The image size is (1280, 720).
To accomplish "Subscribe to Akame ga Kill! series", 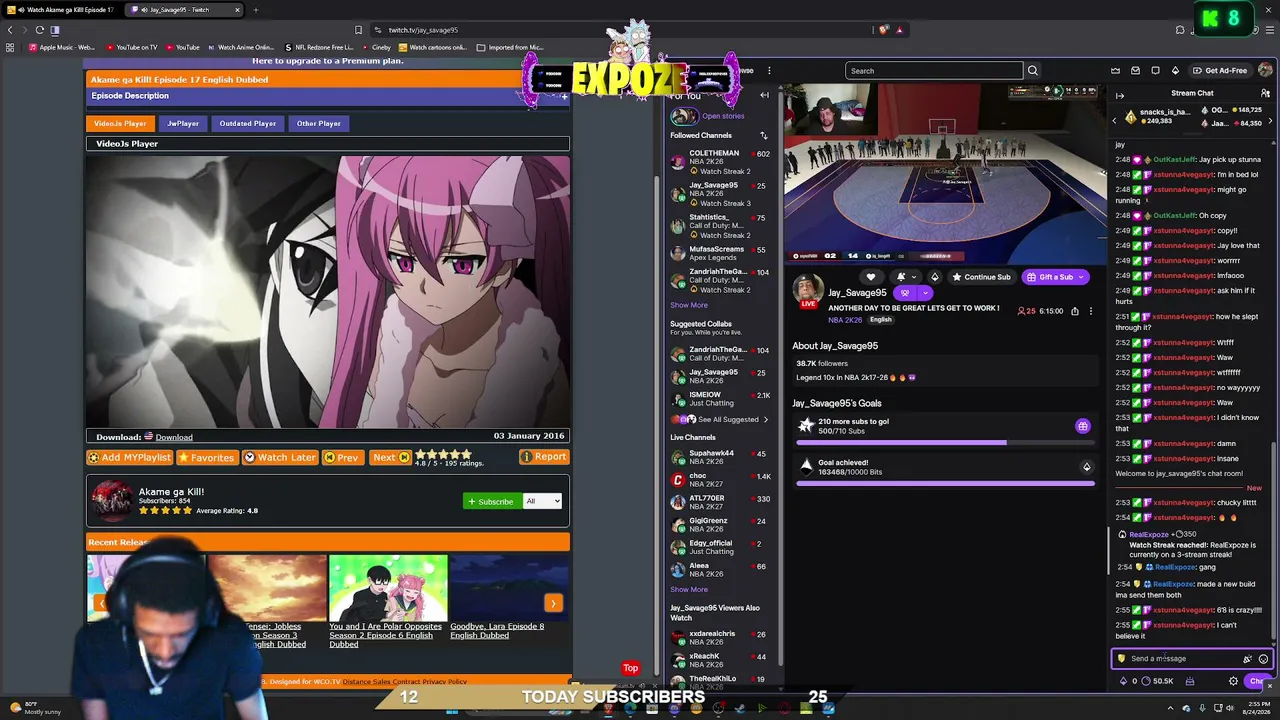I will click(x=491, y=501).
